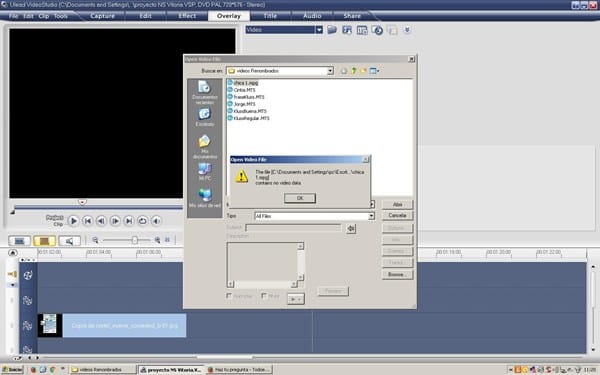Select the Jorge.MTS file
The width and height of the screenshot is (600, 375).
click(241, 104)
